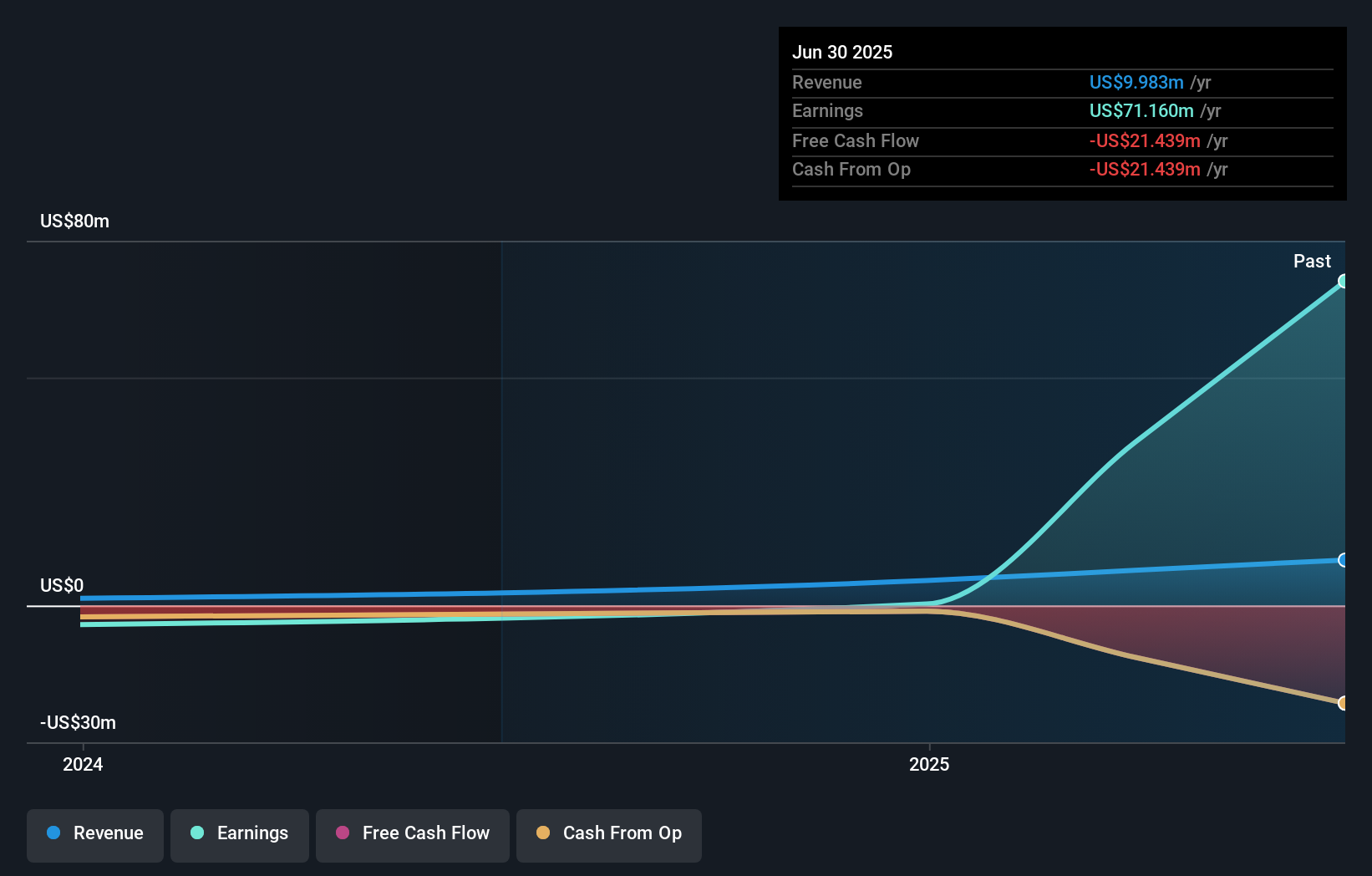Expand the Past region label
This screenshot has width=1372, height=876.
tap(1312, 261)
